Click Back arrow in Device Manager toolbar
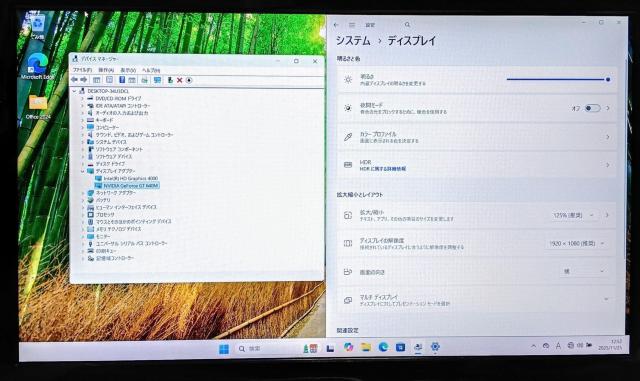This screenshot has height=381, width=640. point(74,80)
